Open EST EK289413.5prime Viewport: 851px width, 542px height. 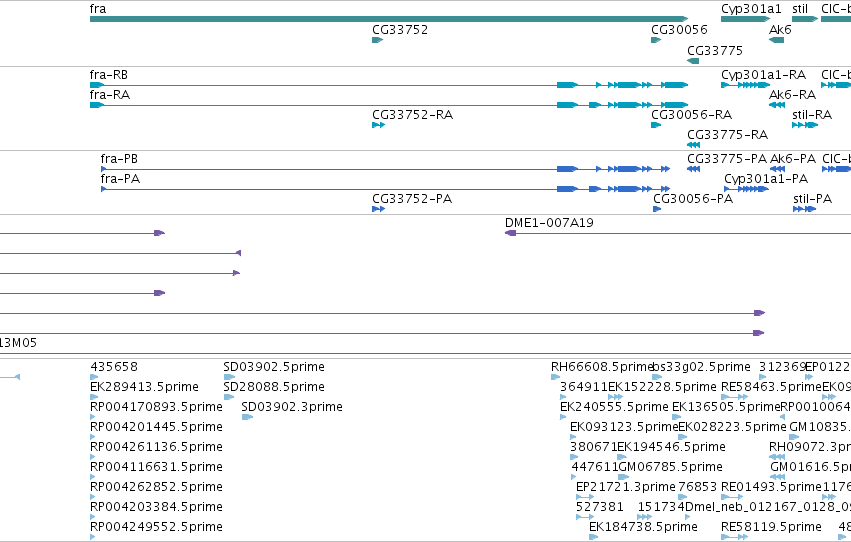tap(144, 387)
